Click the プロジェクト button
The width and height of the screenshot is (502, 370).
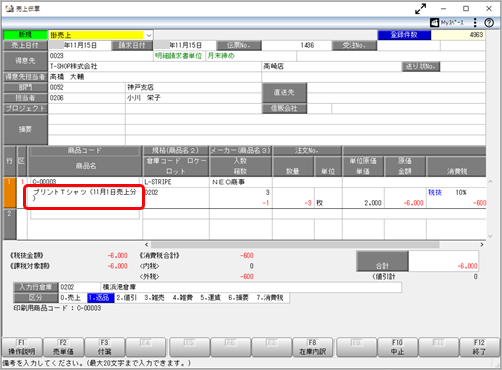click(x=25, y=108)
